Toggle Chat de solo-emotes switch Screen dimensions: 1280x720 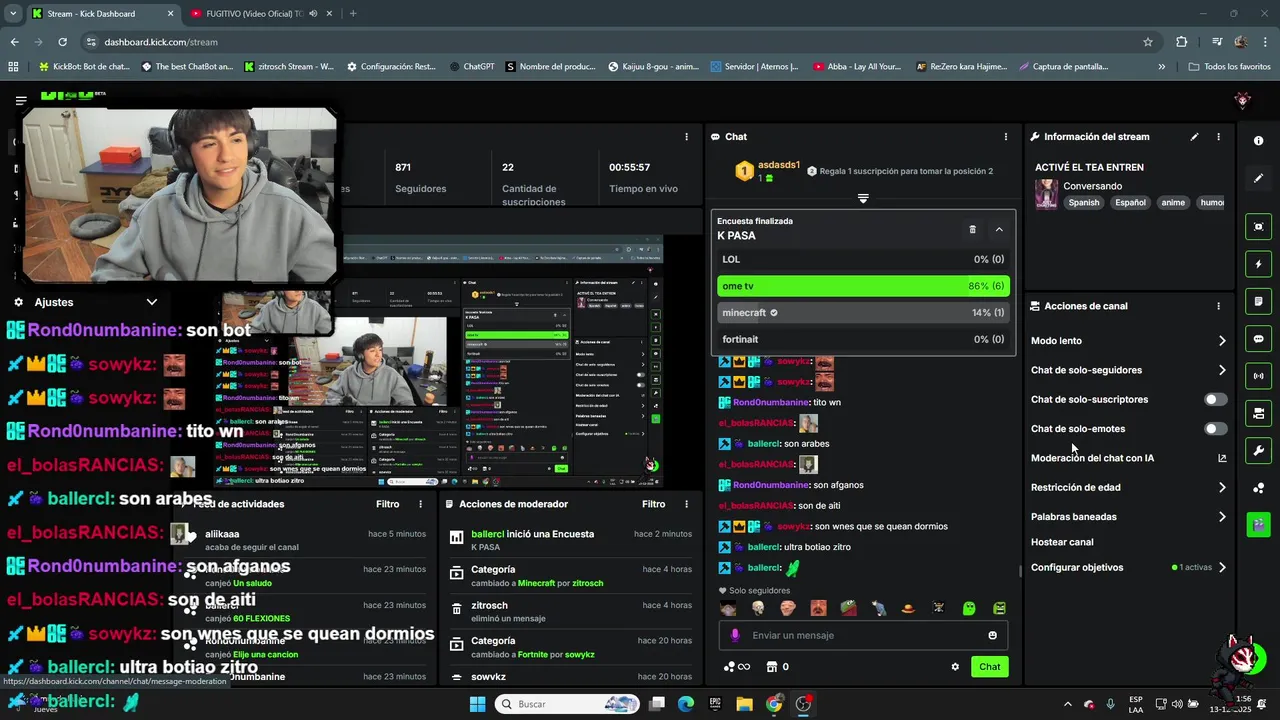pos(1215,429)
